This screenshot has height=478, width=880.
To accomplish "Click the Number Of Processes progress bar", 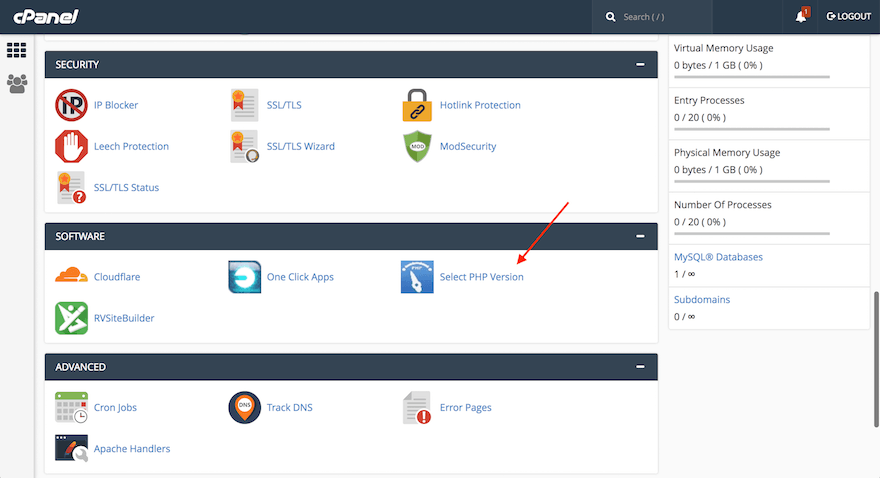I will pos(751,233).
